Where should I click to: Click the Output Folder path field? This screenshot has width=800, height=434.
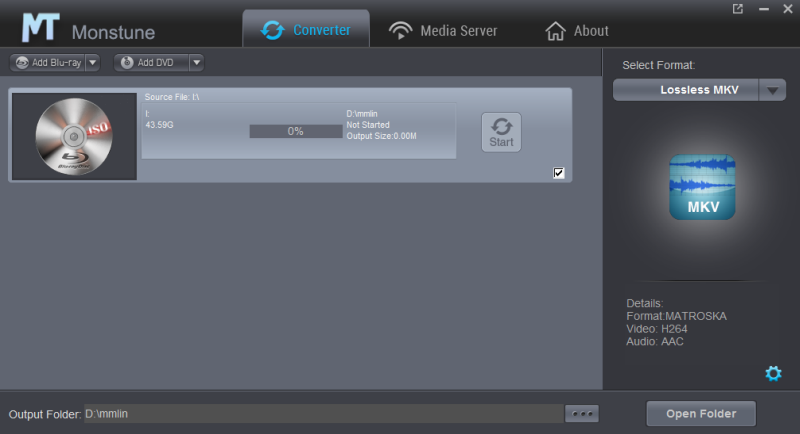point(320,413)
